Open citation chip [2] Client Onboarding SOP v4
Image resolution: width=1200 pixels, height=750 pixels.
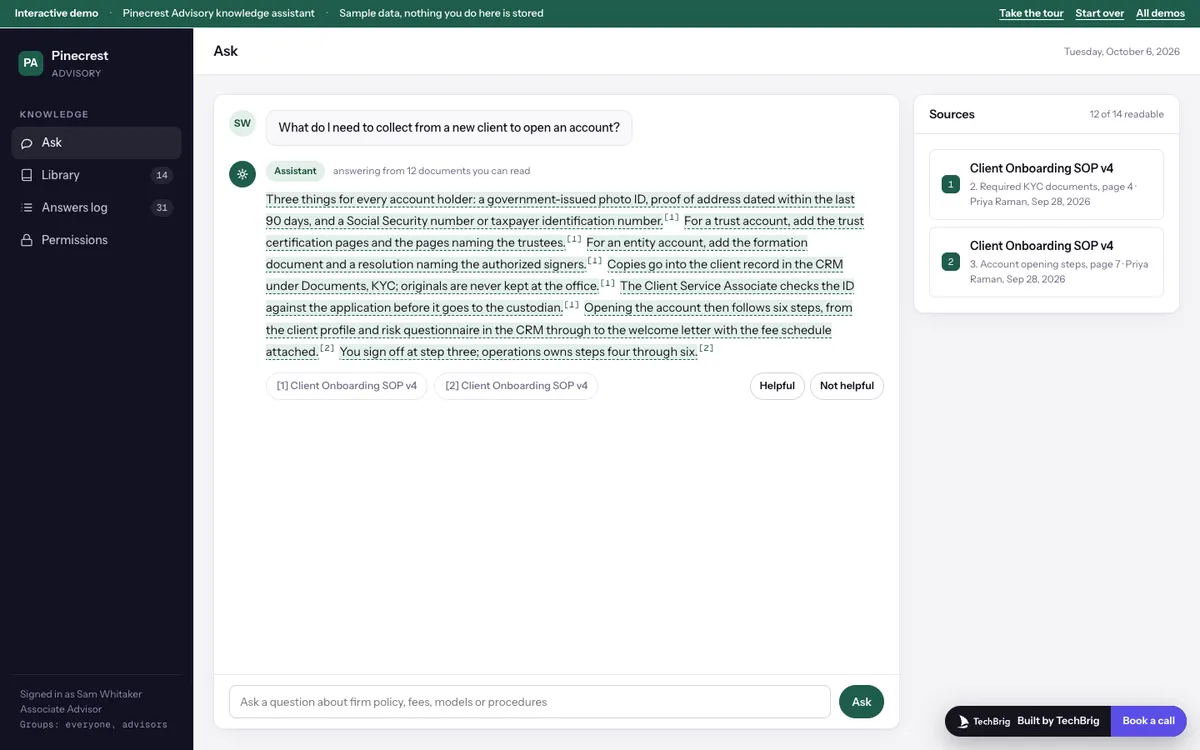coord(516,386)
